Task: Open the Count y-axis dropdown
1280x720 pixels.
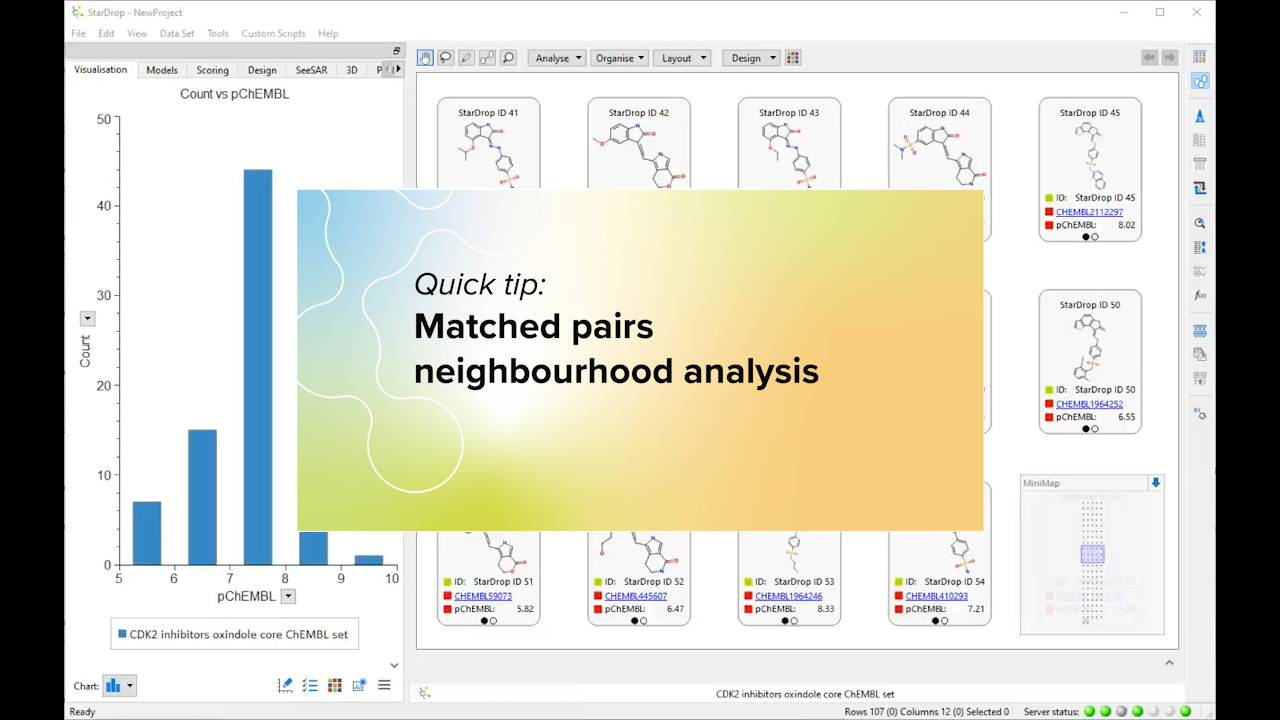Action: pyautogui.click(x=87, y=319)
